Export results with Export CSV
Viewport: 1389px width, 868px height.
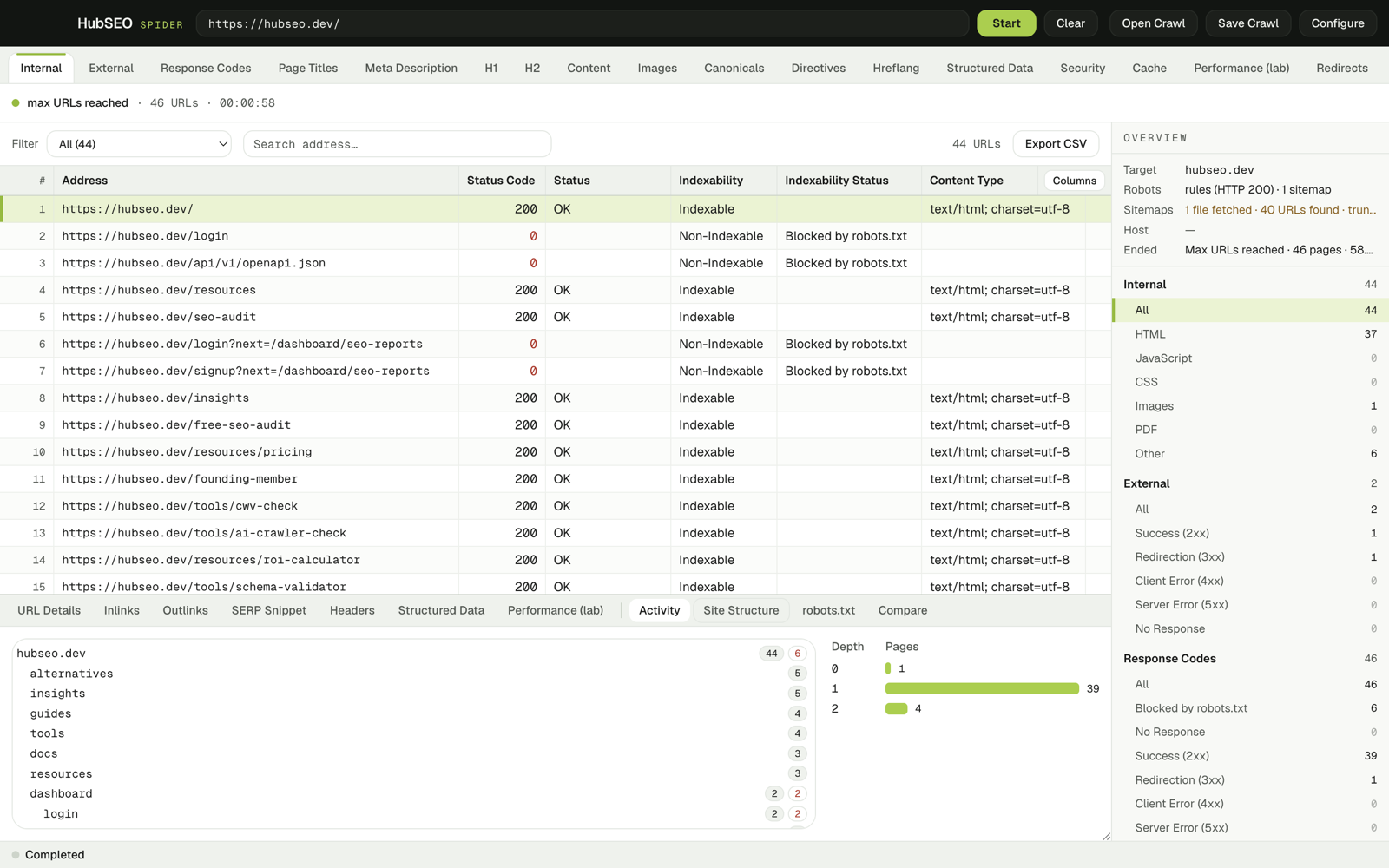pyautogui.click(x=1056, y=144)
